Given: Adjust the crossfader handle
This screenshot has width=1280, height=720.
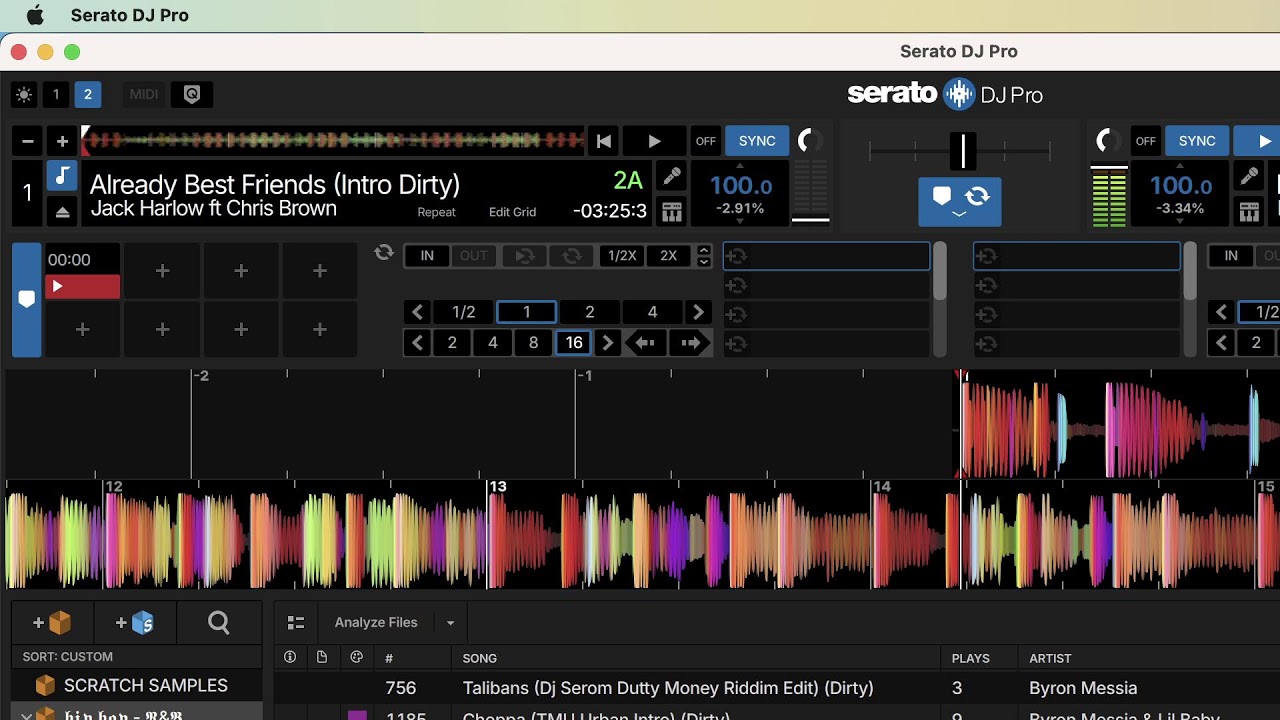Looking at the screenshot, I should point(963,151).
